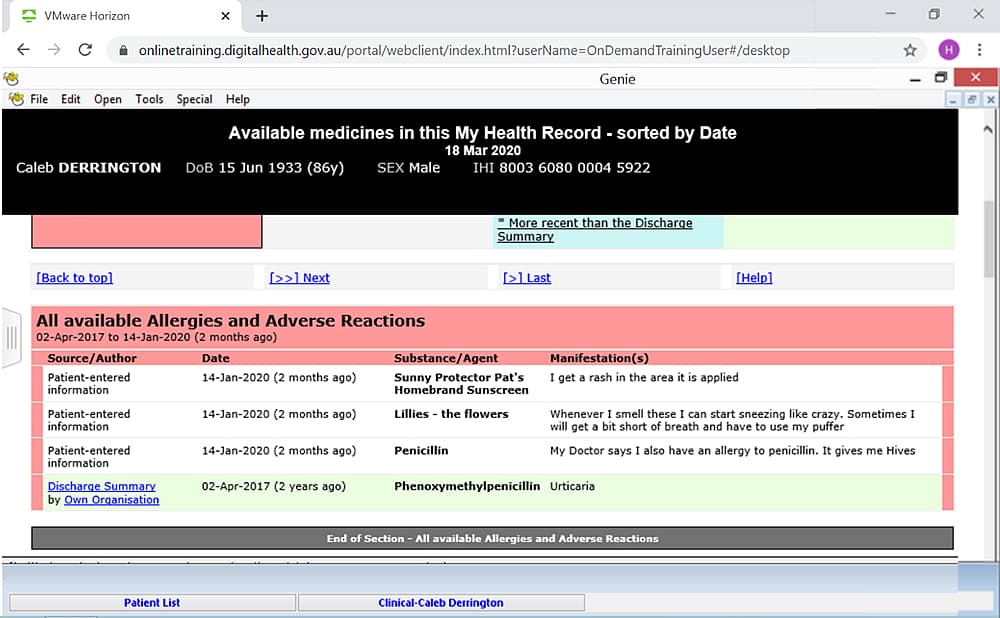Open the File menu in Genie
This screenshot has height=618, width=1000.
pos(39,99)
